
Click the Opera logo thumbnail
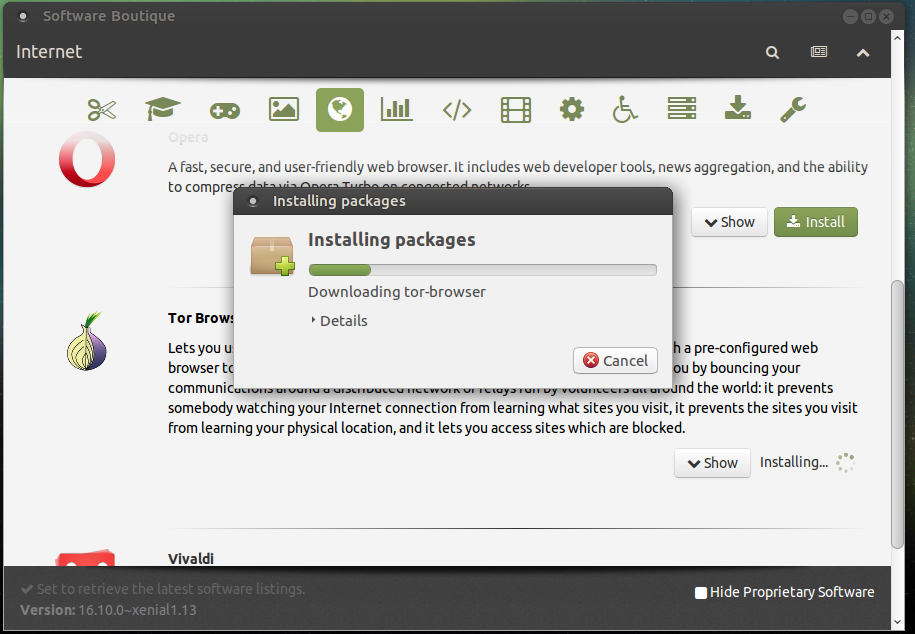pyautogui.click(x=87, y=159)
